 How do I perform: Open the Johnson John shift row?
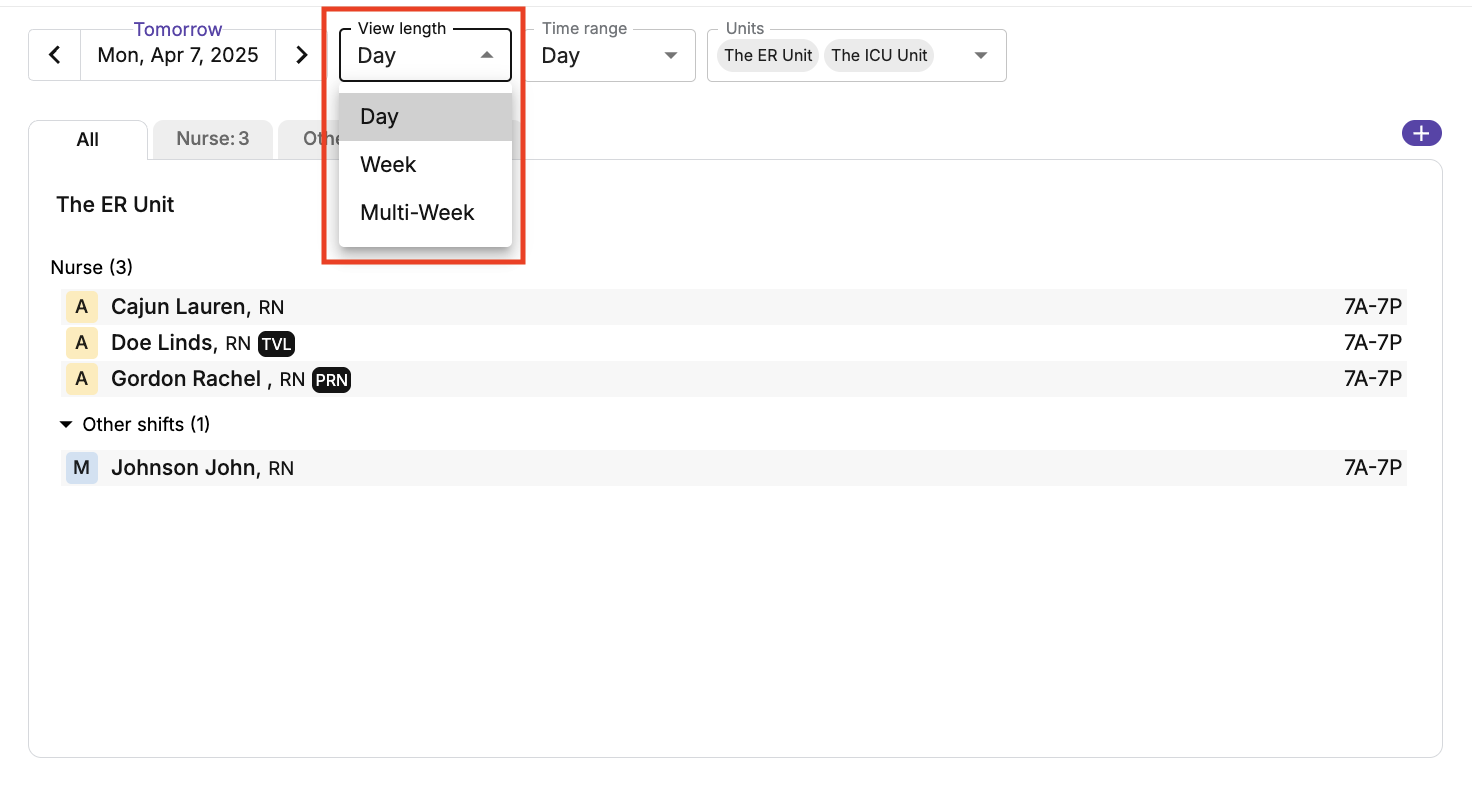pyautogui.click(x=700, y=468)
